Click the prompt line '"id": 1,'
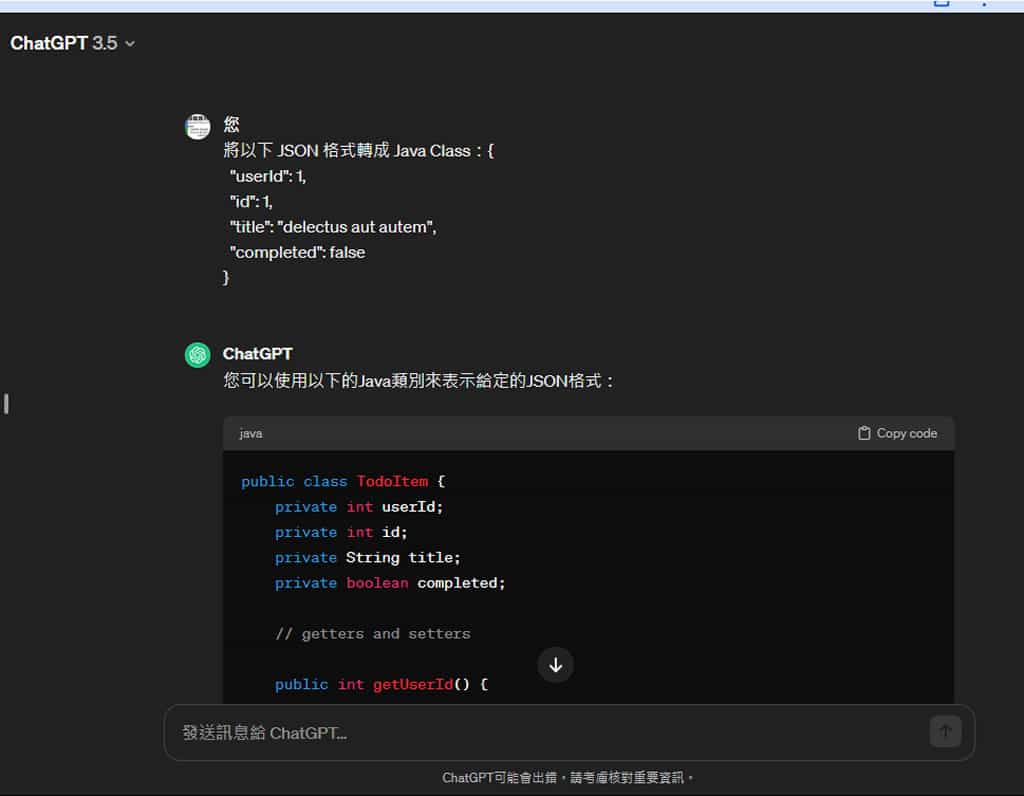 251,202
